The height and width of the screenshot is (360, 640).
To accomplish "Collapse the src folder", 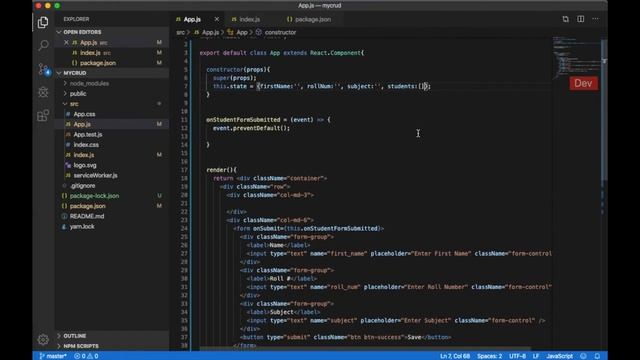I will click(x=74, y=104).
